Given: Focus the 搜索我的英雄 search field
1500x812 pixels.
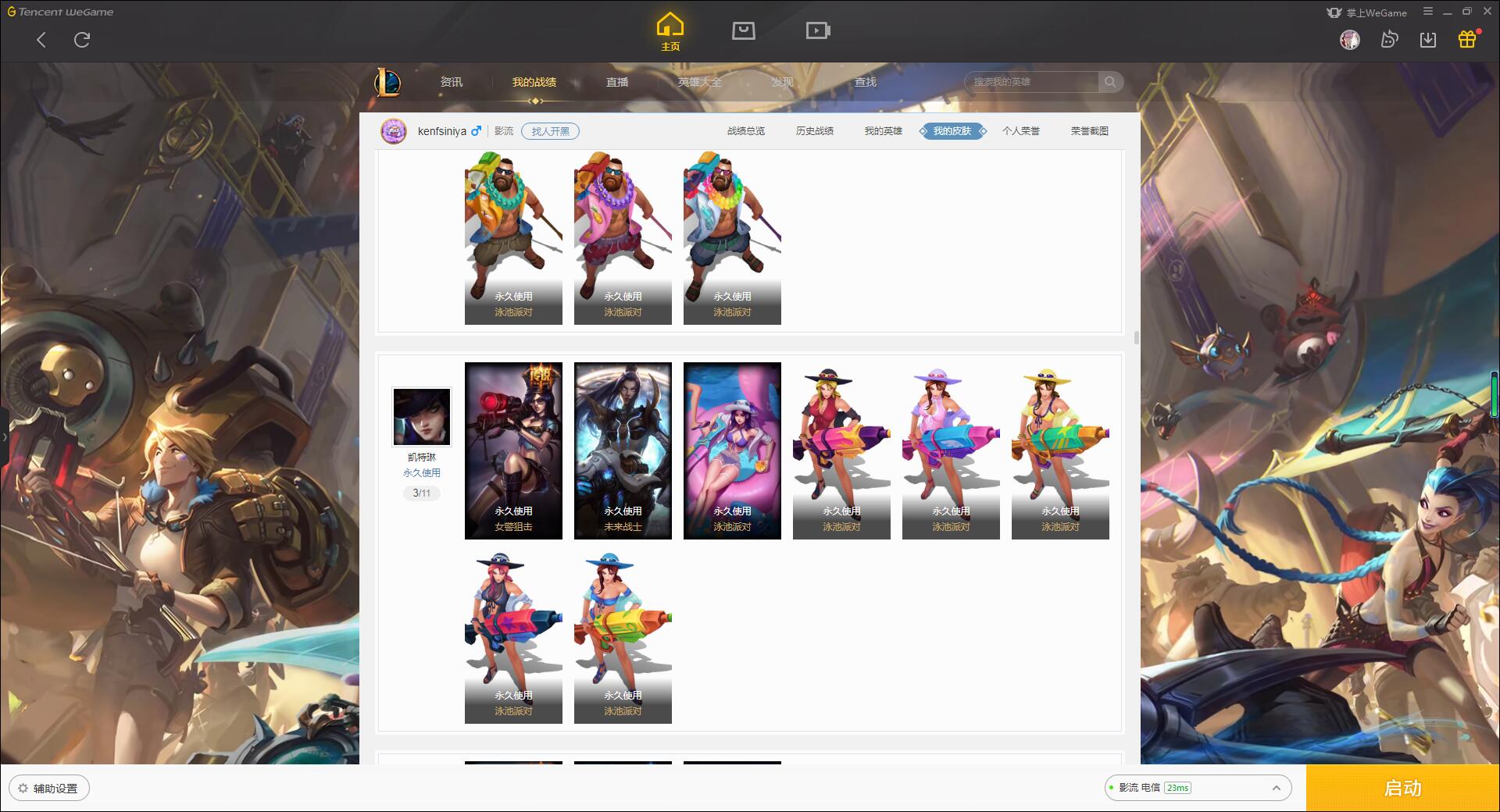Looking at the screenshot, I should [1033, 81].
